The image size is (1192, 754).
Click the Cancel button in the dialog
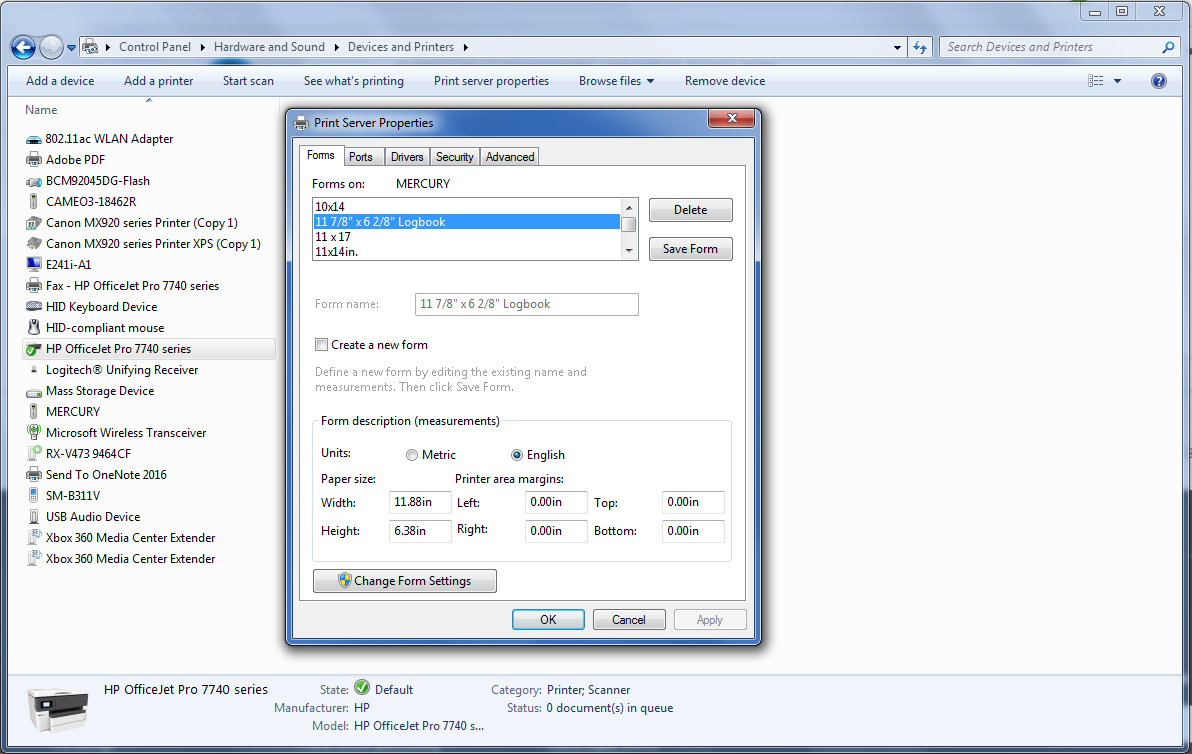pyautogui.click(x=629, y=619)
